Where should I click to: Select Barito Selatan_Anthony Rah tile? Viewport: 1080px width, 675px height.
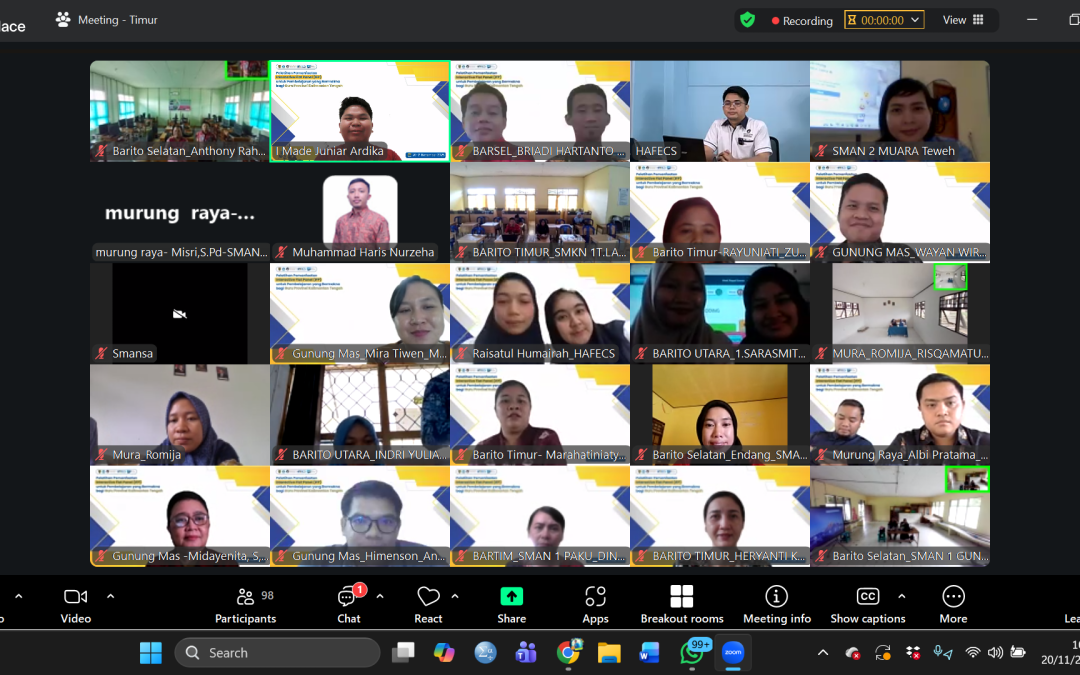(179, 112)
